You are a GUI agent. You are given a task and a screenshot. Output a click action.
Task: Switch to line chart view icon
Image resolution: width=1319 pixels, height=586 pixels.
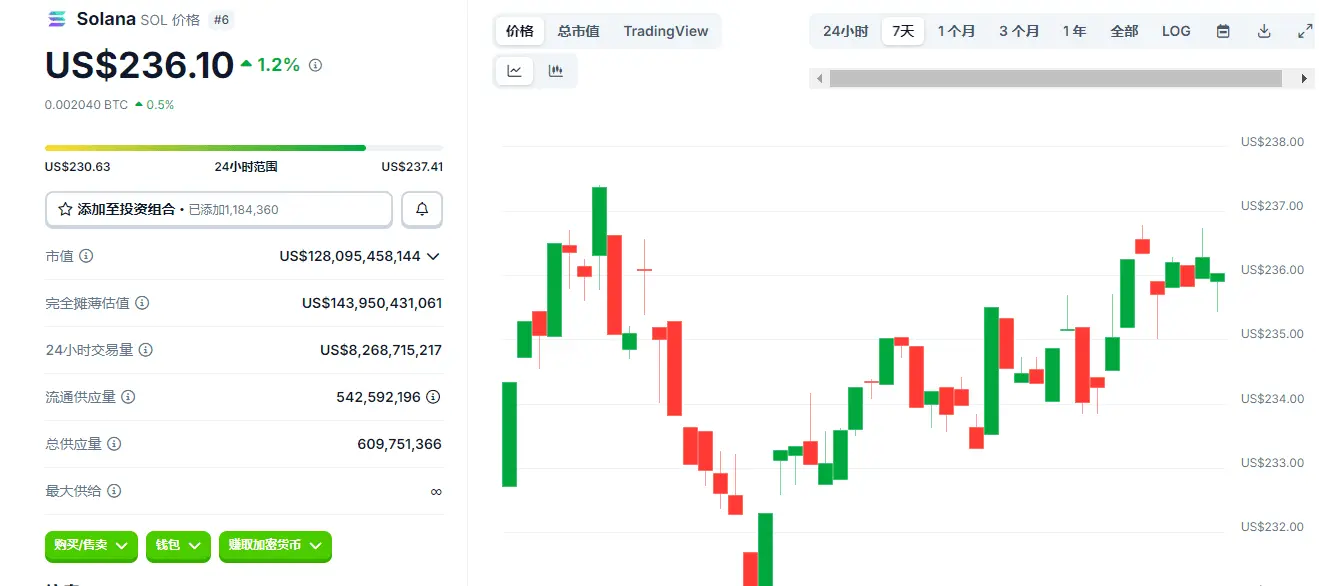[x=514, y=71]
